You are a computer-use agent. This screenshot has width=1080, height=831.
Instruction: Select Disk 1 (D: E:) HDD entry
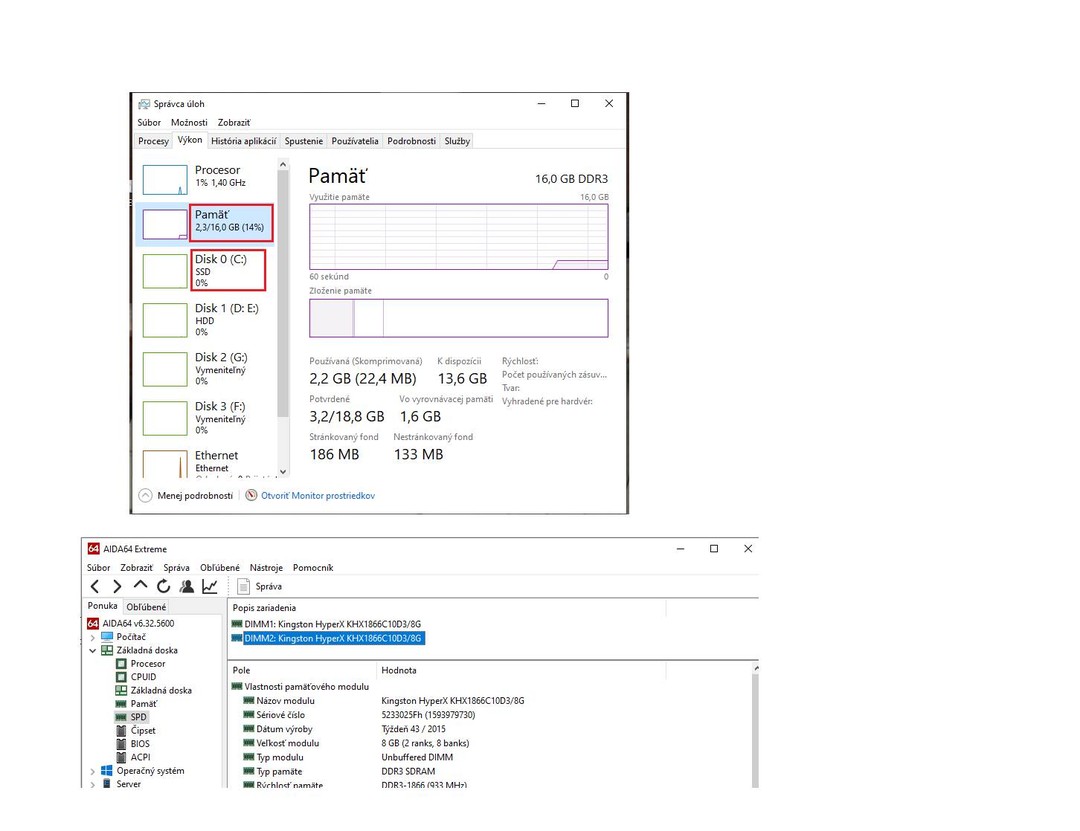207,320
